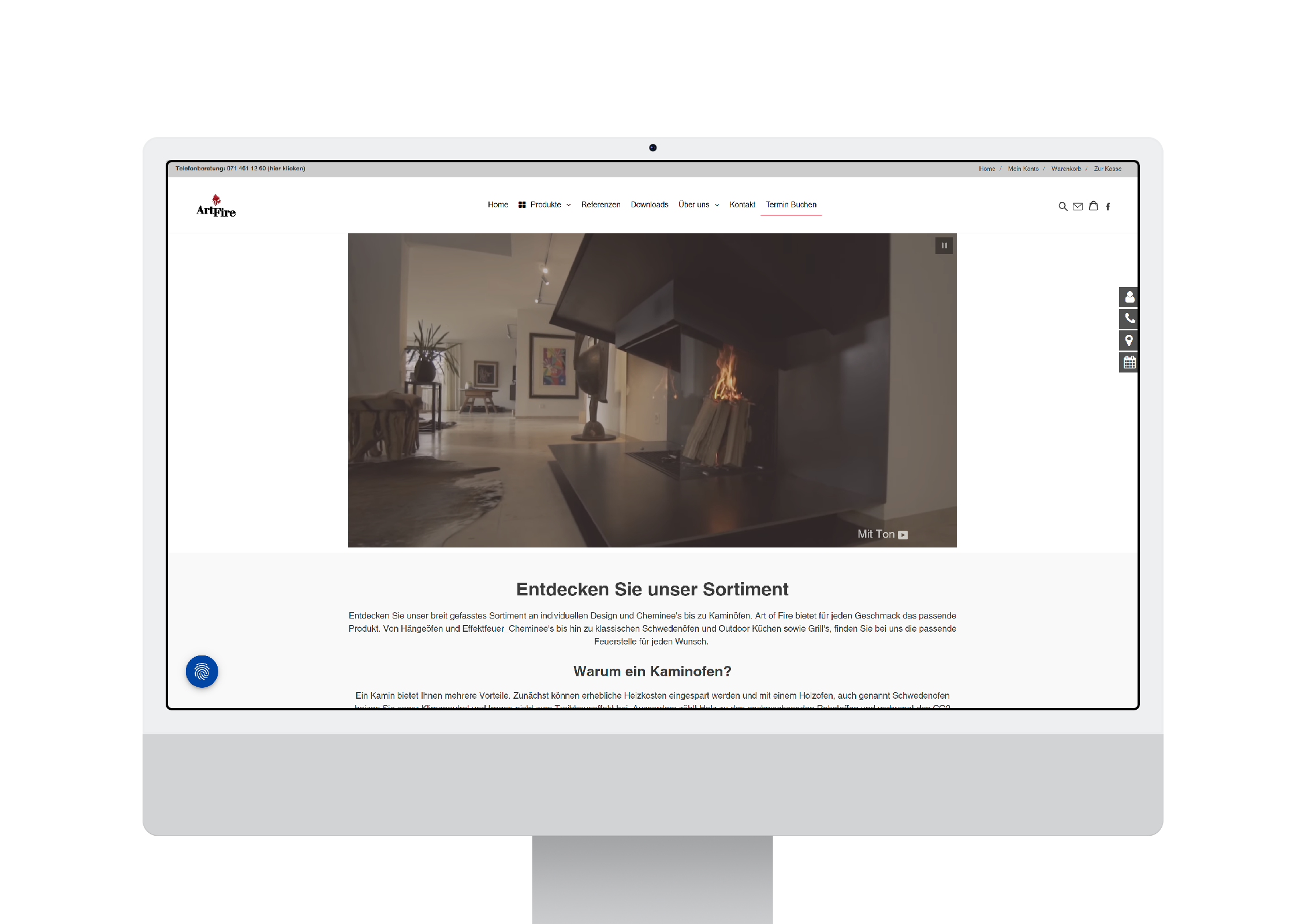This screenshot has width=1305, height=924.
Task: Click the Termin Buchen link
Action: [791, 204]
